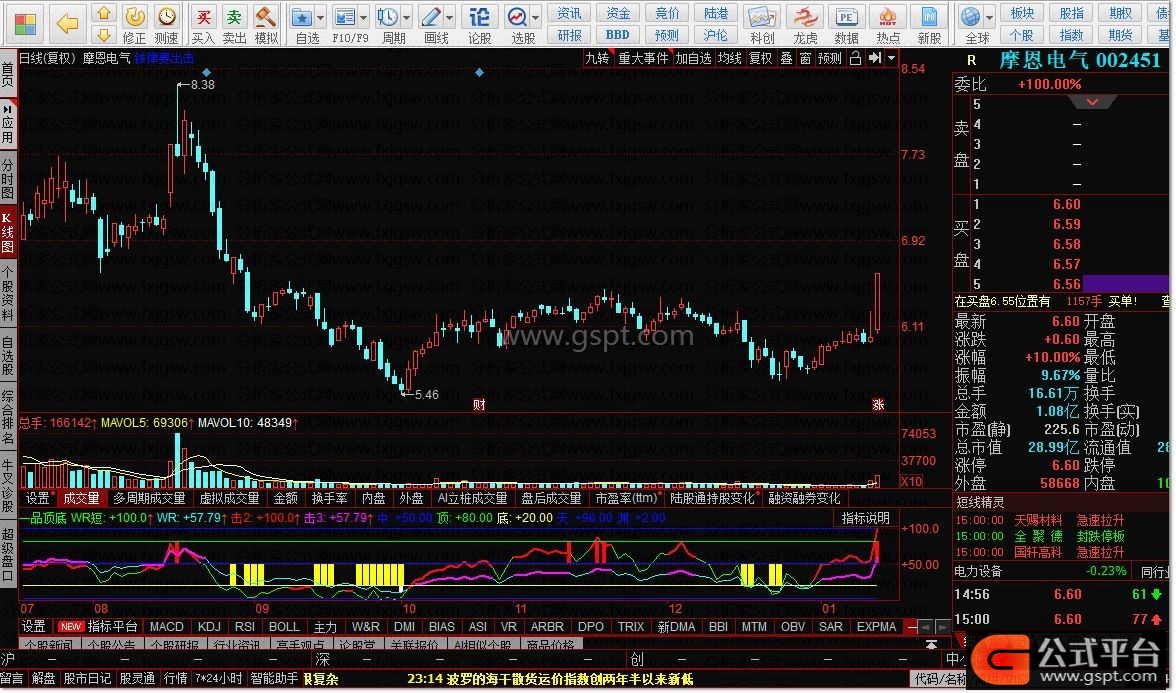
Task: Click the 加自选 add to favorites button
Action: (693, 58)
